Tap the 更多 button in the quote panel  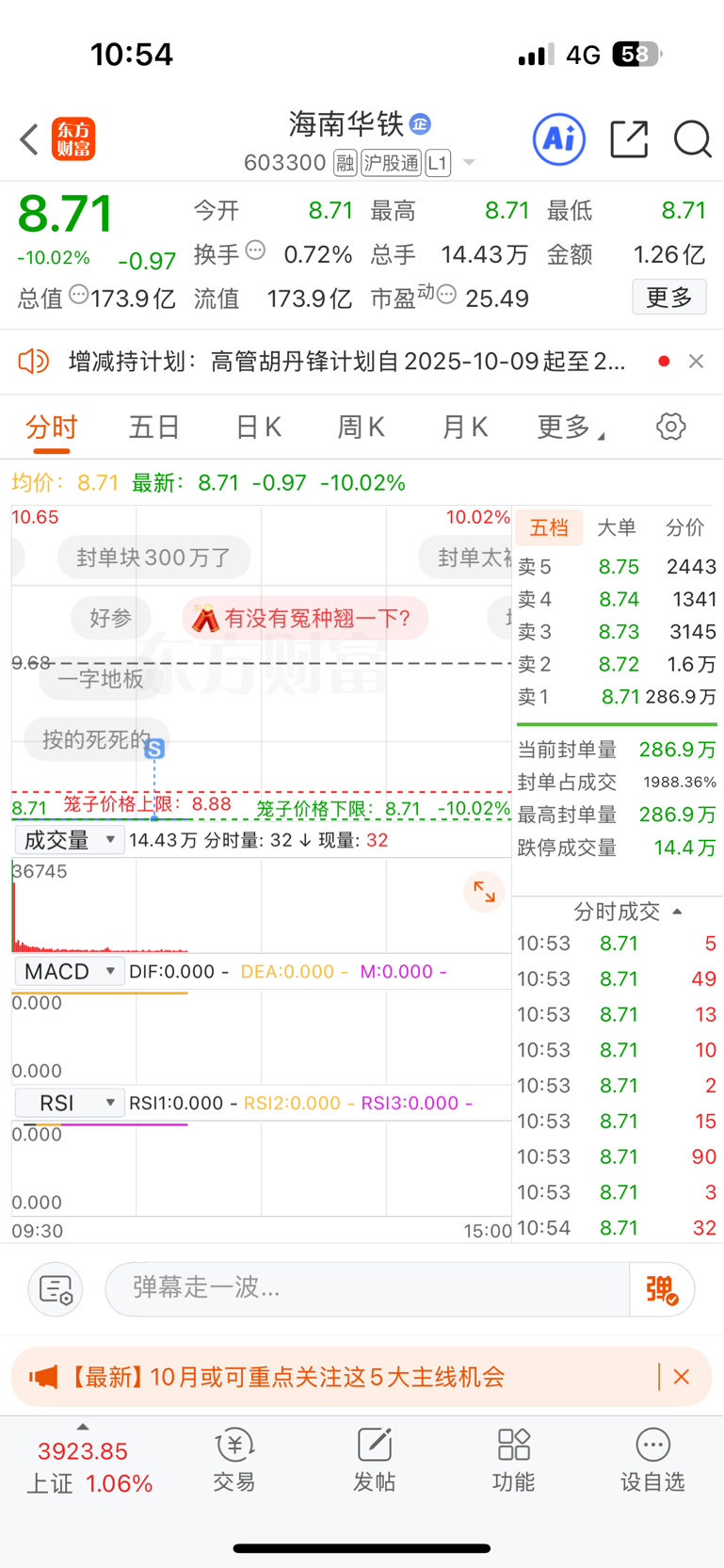tap(669, 298)
